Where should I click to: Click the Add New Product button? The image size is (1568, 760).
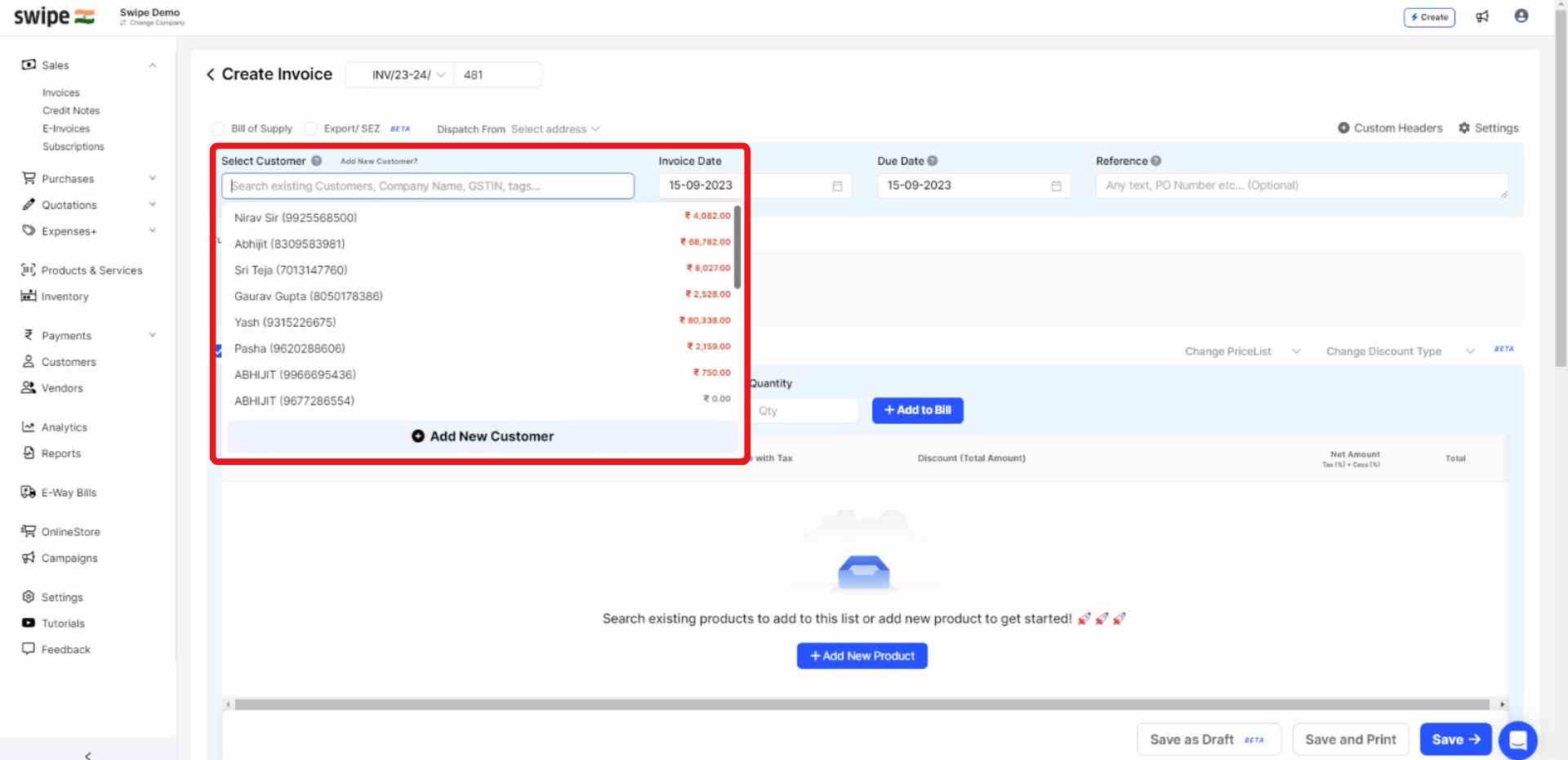coord(862,655)
